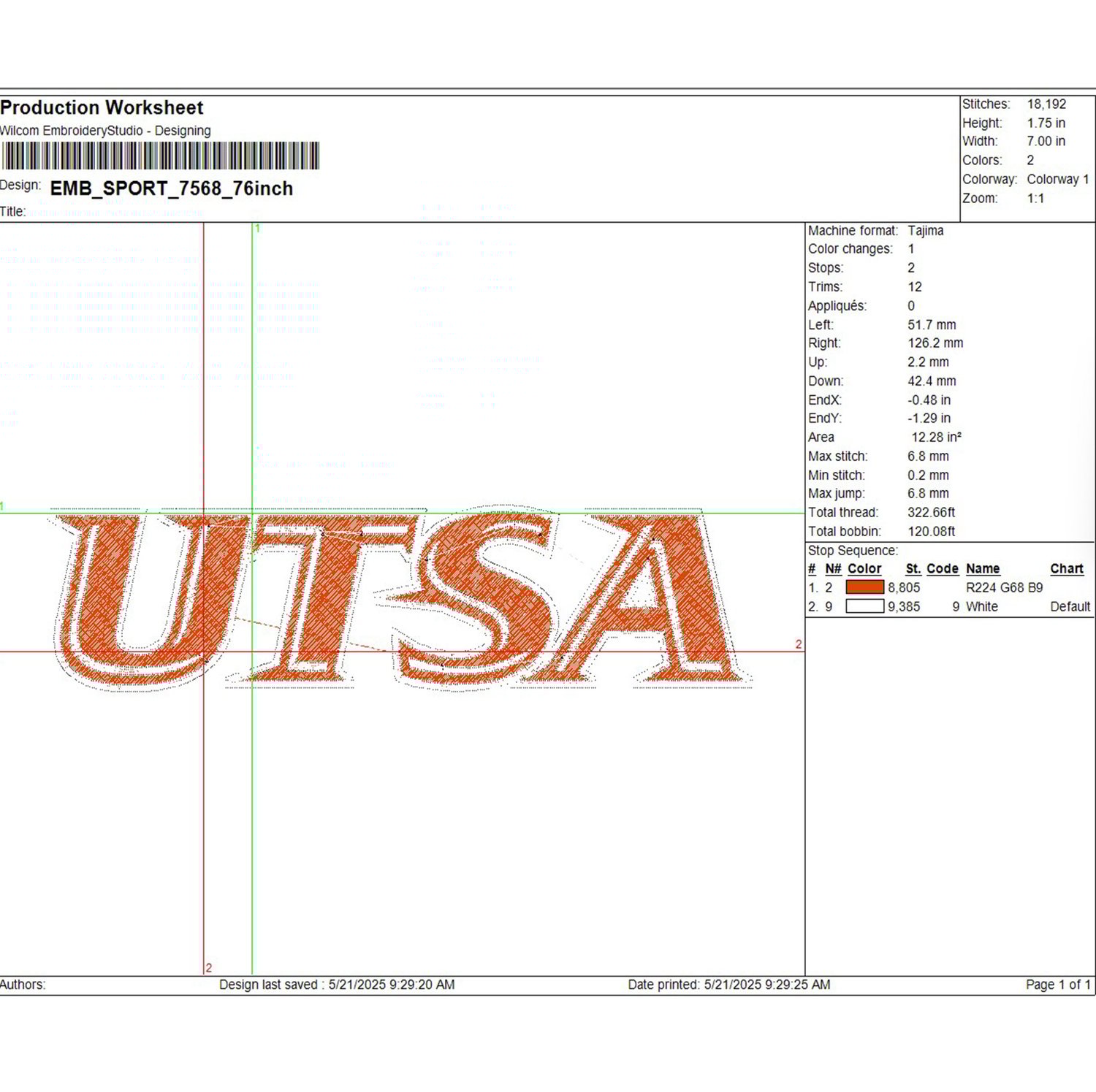Click the design name "EMB_SPORT_7568_76inch"
The image size is (1096, 1092).
(x=172, y=188)
